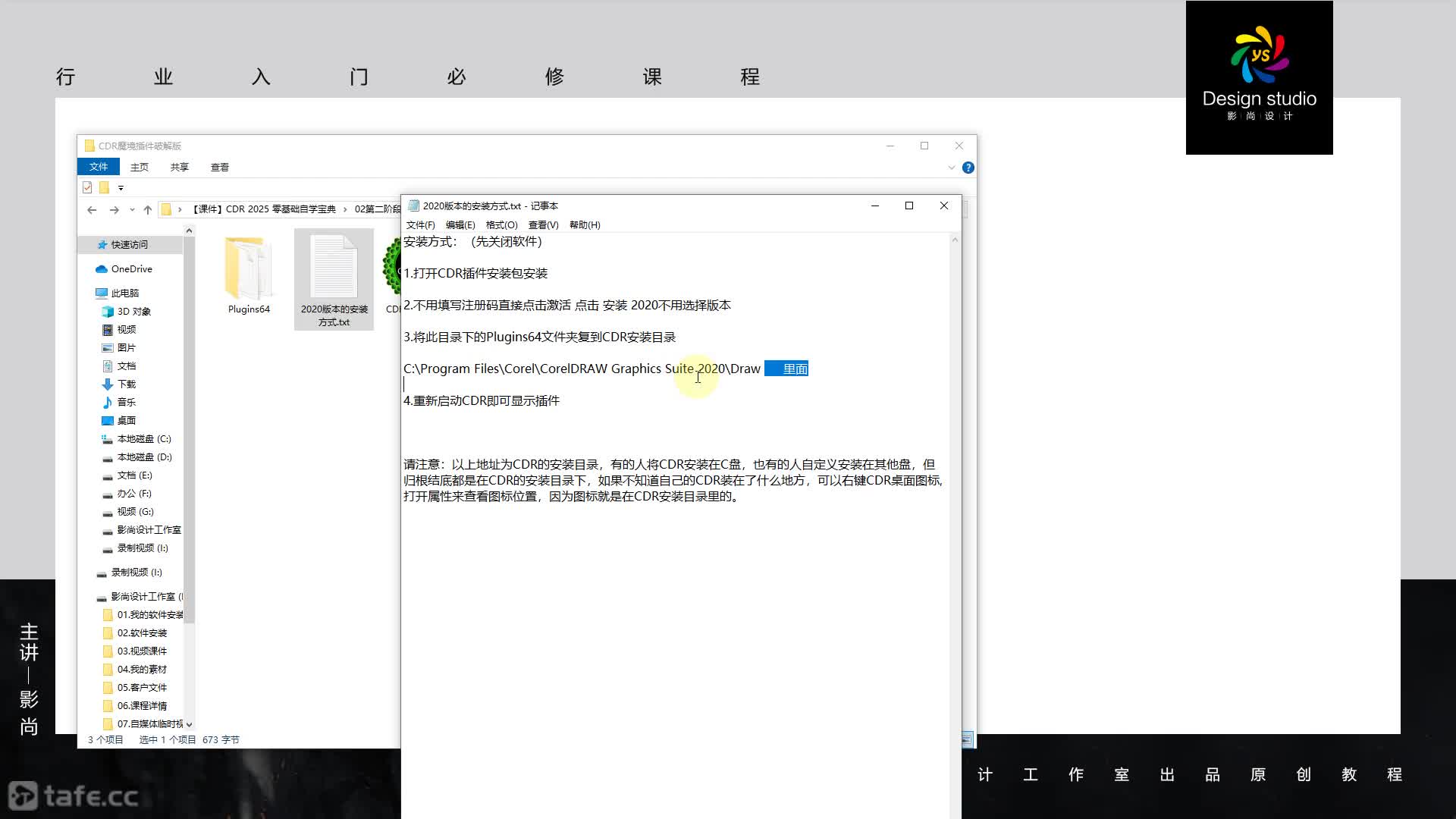Viewport: 1456px width, 819px height.
Task: Open the 帮助(H) menu in Notepad
Action: click(x=585, y=225)
